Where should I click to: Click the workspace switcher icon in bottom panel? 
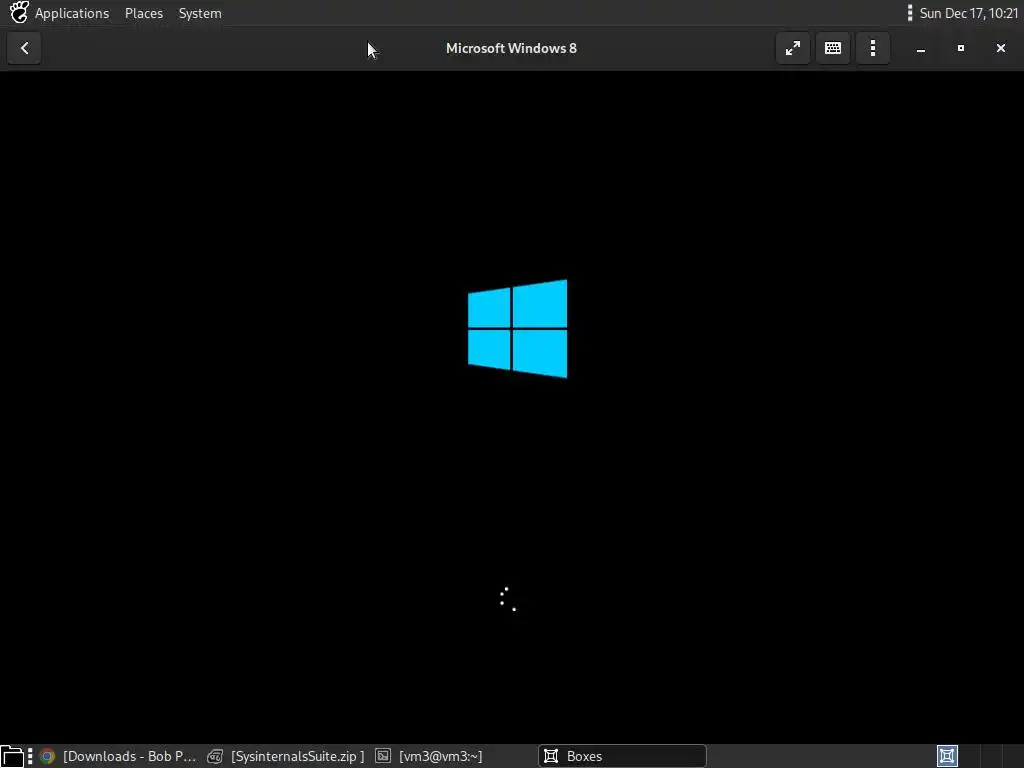click(x=948, y=756)
